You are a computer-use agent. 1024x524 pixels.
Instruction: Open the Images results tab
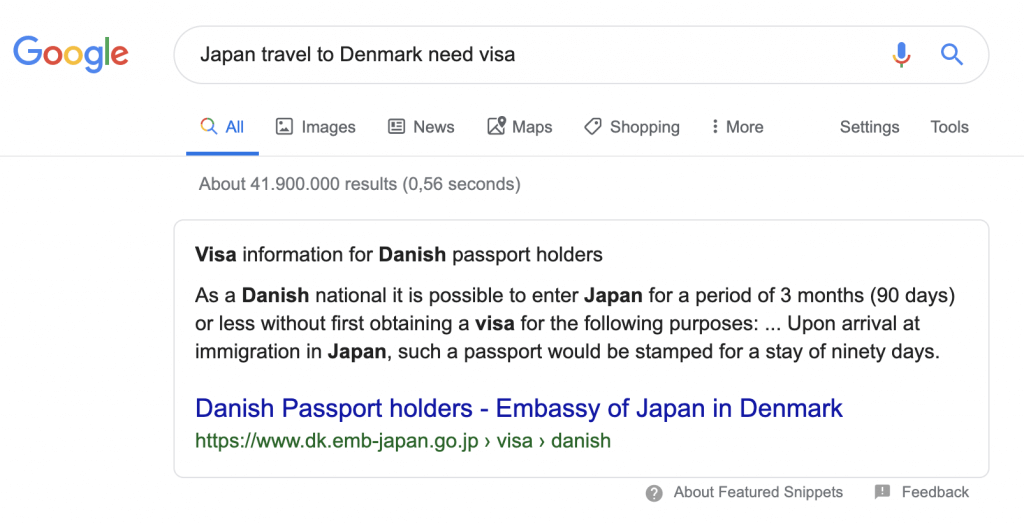click(315, 127)
